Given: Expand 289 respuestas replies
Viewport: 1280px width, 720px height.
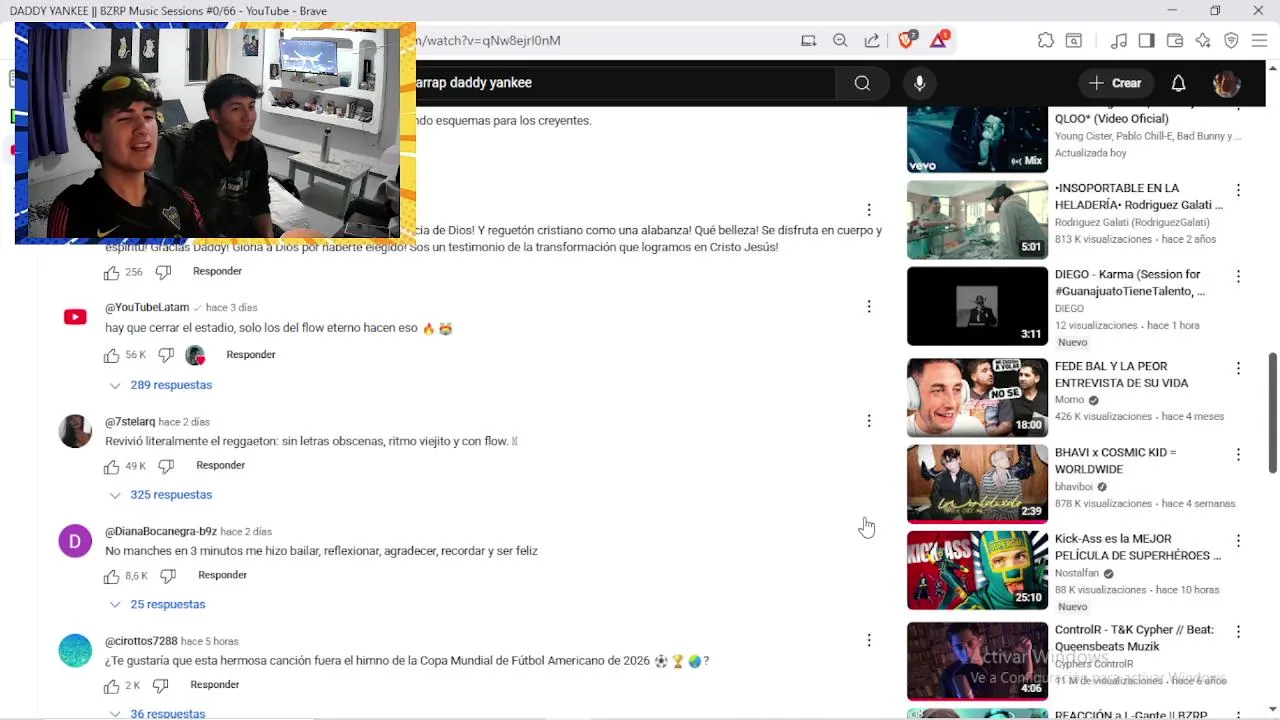Looking at the screenshot, I should point(160,385).
